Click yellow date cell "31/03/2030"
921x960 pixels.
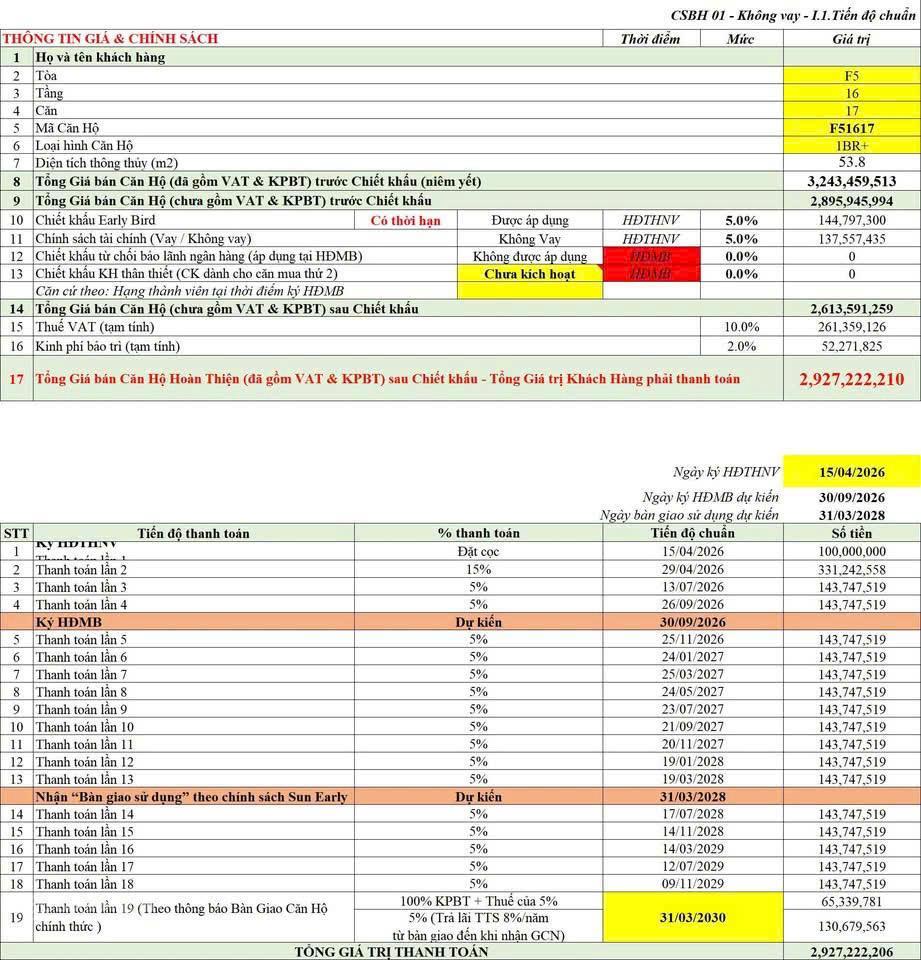point(693,918)
